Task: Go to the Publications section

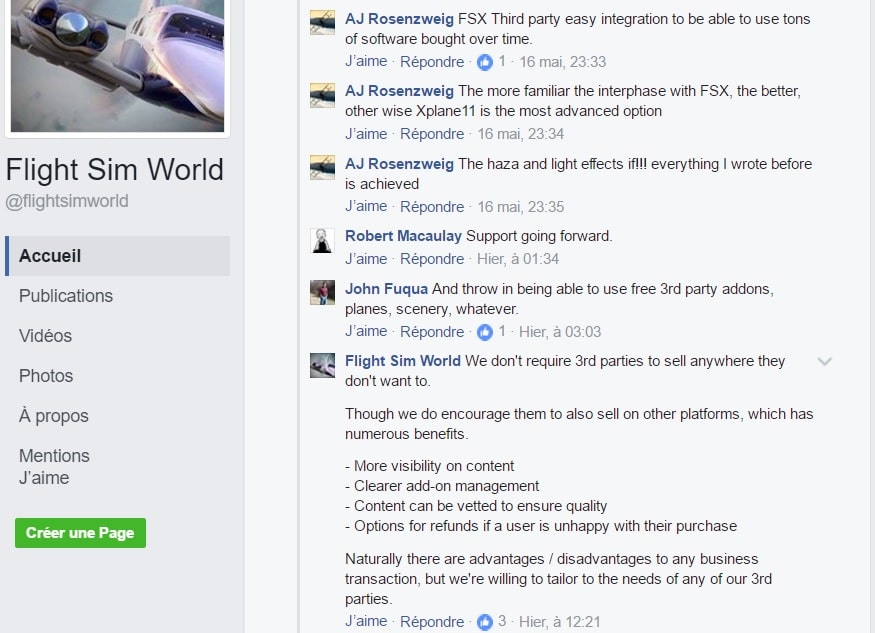Action: [66, 296]
